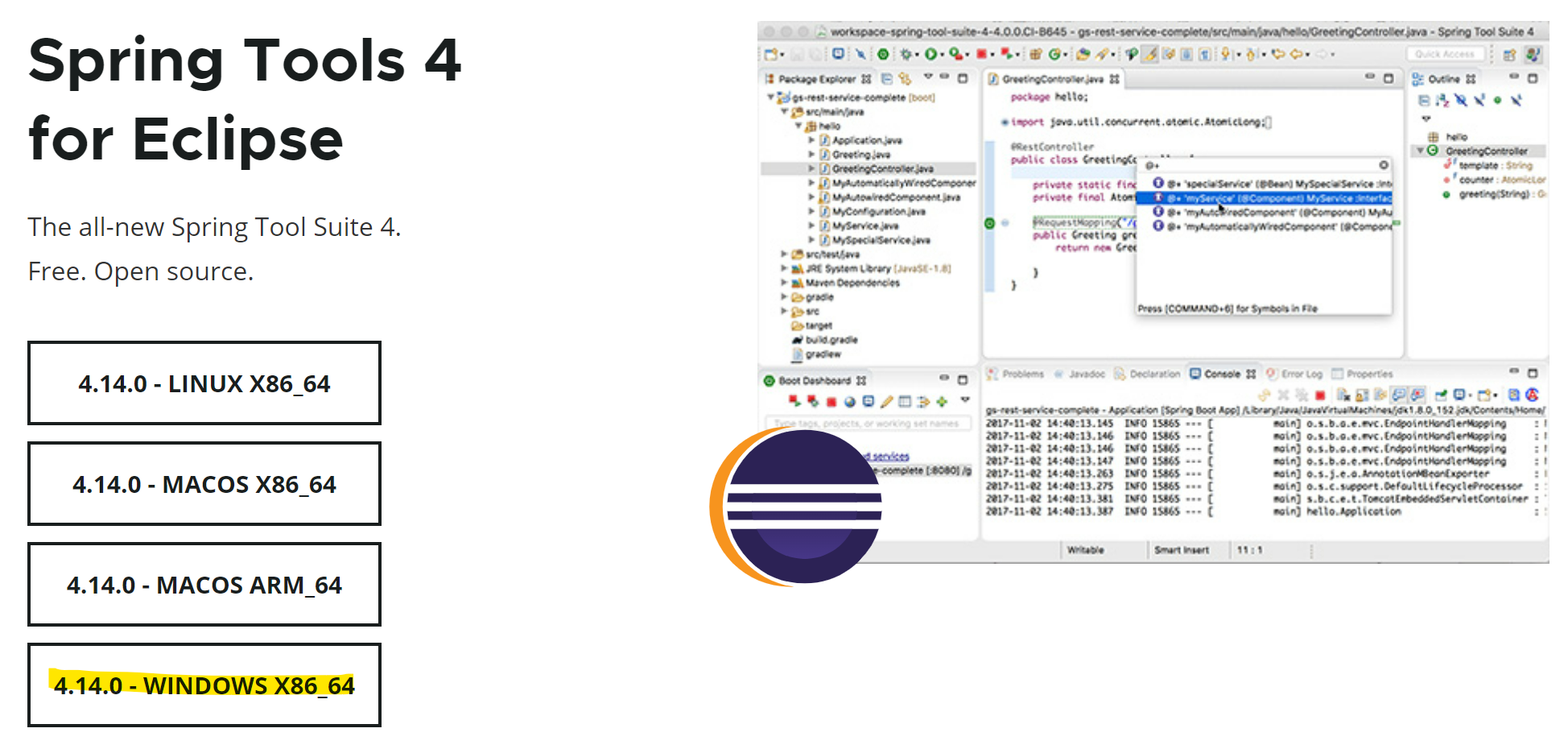Viewport: 1568px width, 749px height.
Task: Toggle Hide Fields in Outline toolbar
Action: pos(1461,101)
